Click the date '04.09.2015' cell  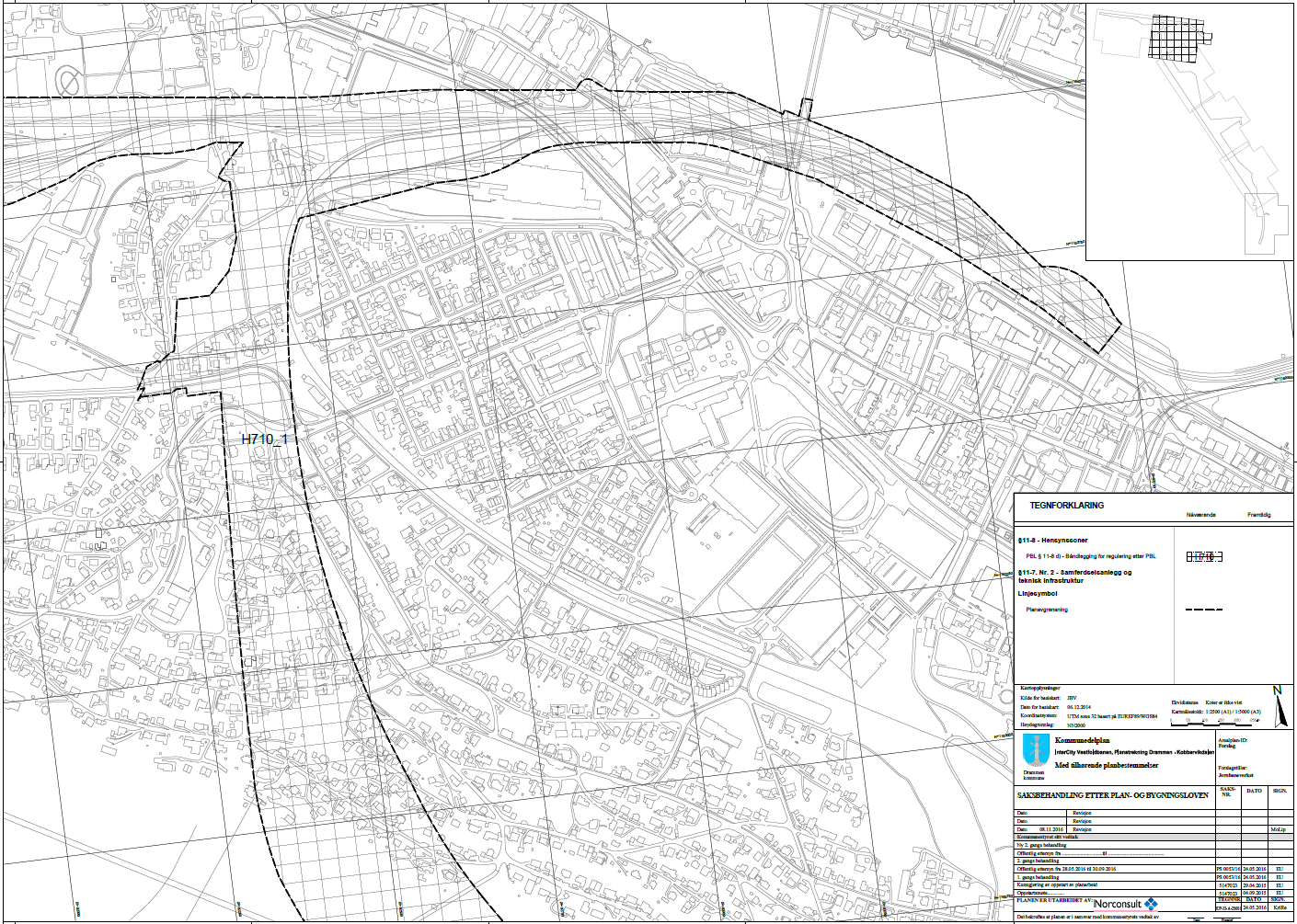pyautogui.click(x=1255, y=894)
